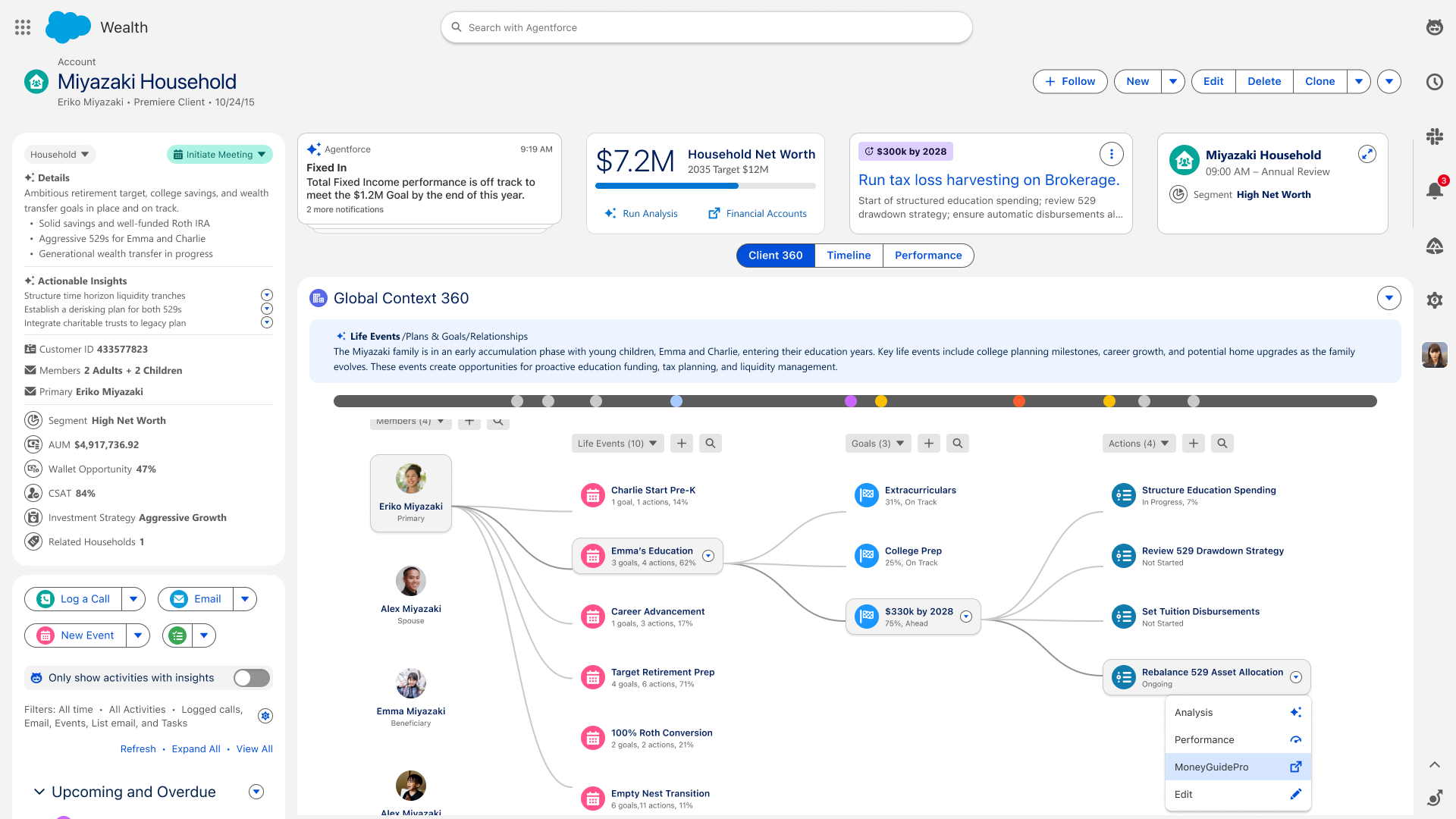Open the Actions (4) dropdown
The height and width of the screenshot is (819, 1456).
(x=1138, y=444)
